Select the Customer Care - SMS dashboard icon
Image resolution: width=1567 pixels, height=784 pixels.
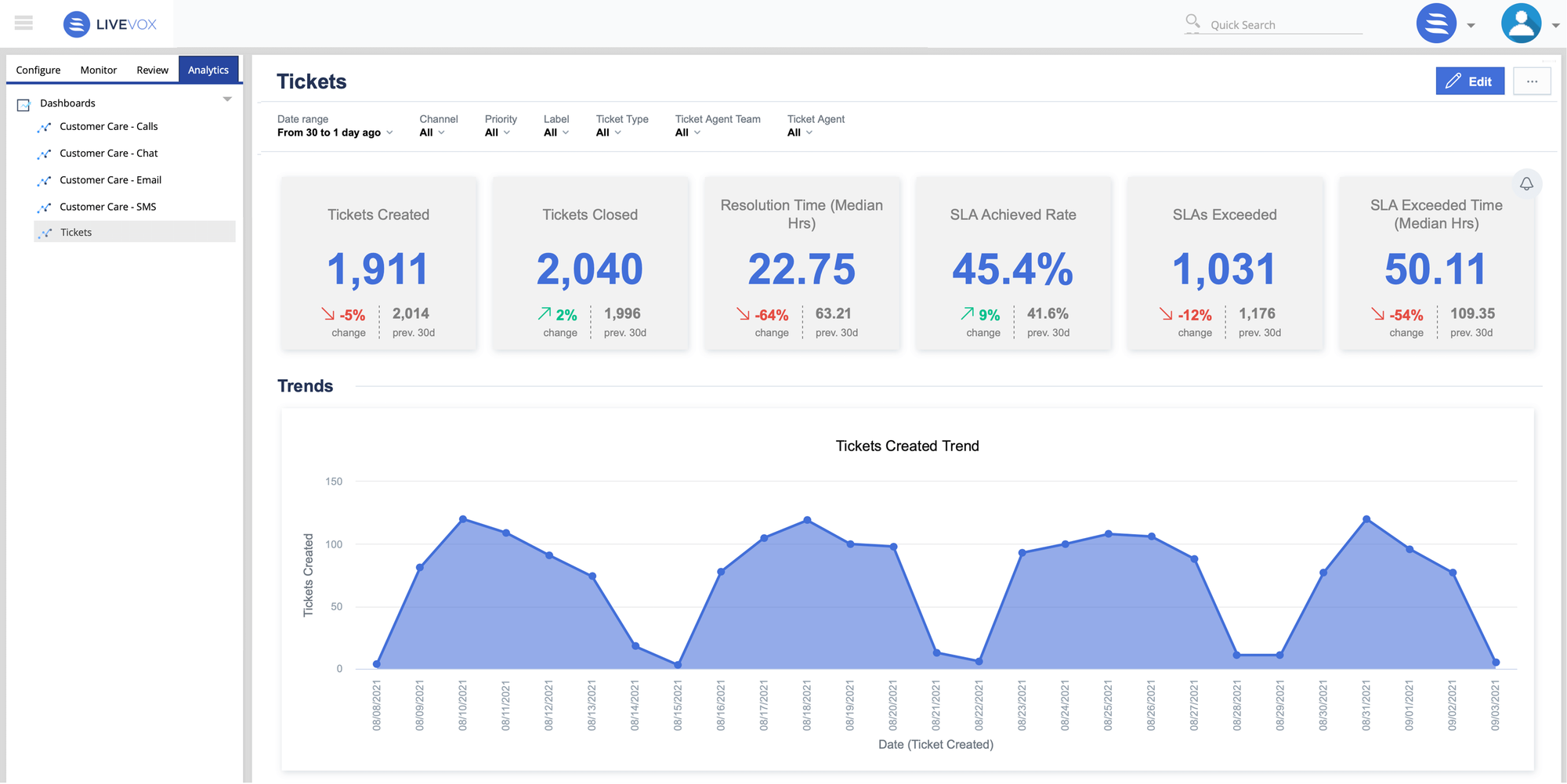coord(45,206)
